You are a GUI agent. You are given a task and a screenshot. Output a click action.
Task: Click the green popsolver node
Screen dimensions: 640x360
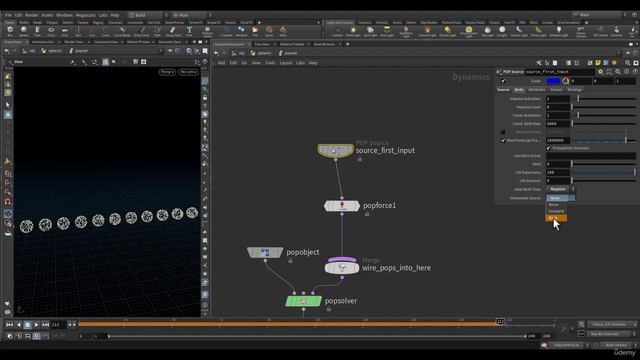pos(303,301)
